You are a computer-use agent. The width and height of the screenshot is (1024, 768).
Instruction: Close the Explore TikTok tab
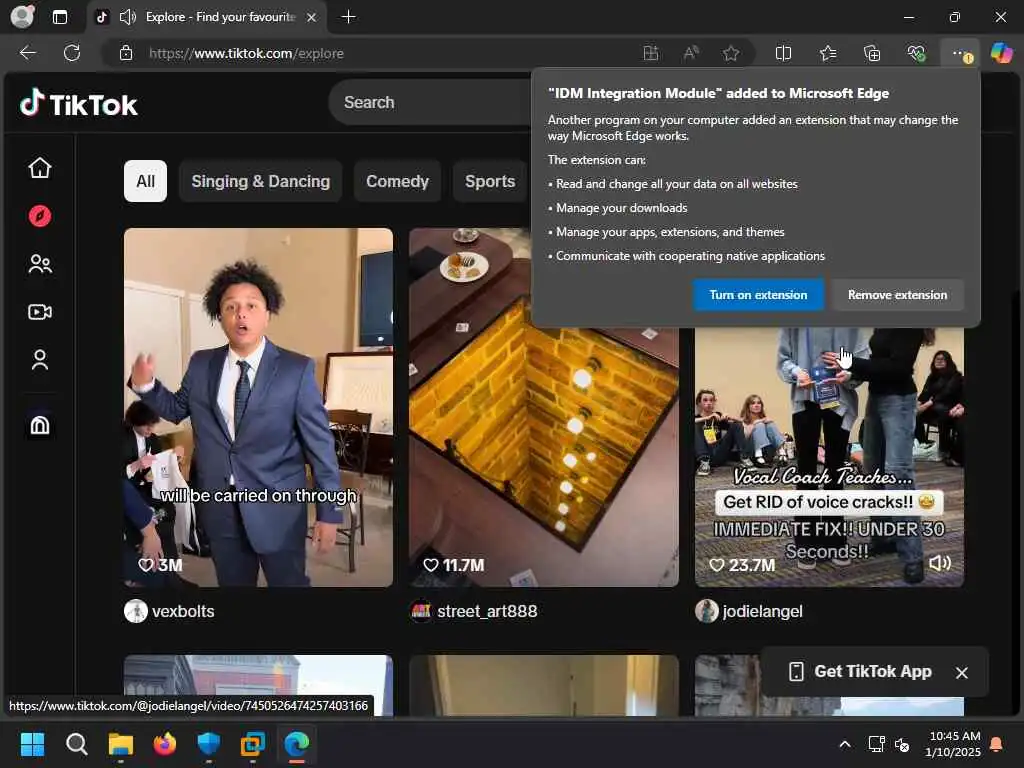pos(312,18)
